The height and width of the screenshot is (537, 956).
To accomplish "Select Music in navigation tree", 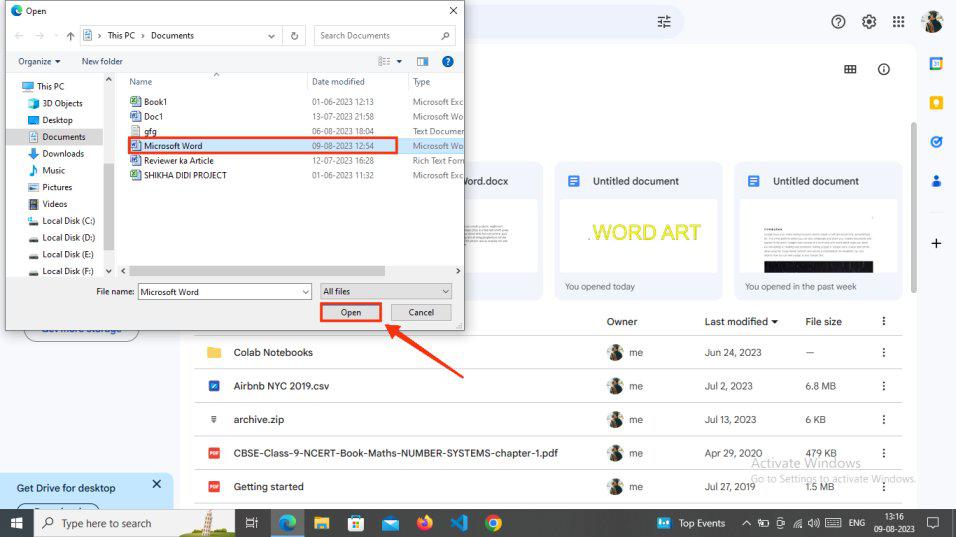I will [x=47, y=170].
